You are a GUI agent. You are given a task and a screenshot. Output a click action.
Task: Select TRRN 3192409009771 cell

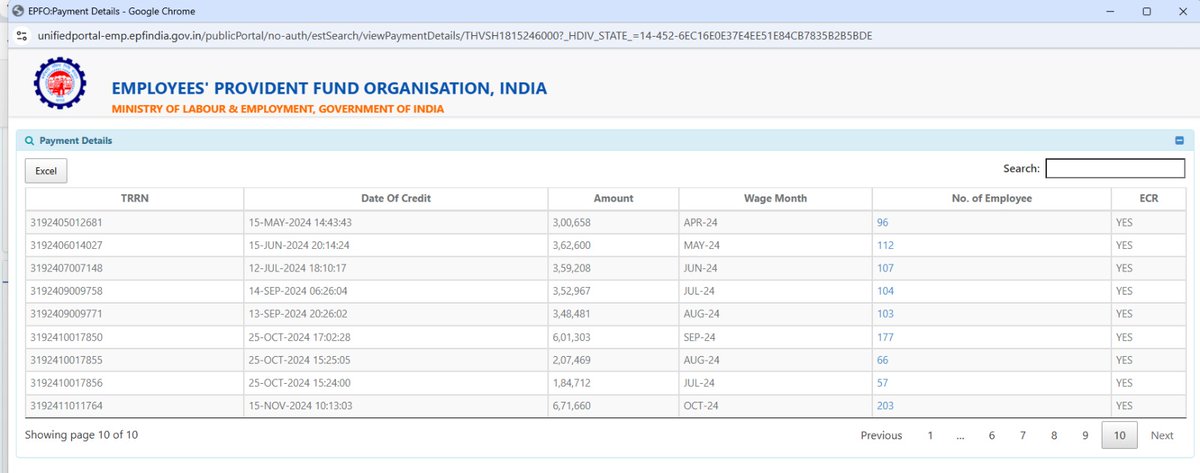[x=134, y=314]
